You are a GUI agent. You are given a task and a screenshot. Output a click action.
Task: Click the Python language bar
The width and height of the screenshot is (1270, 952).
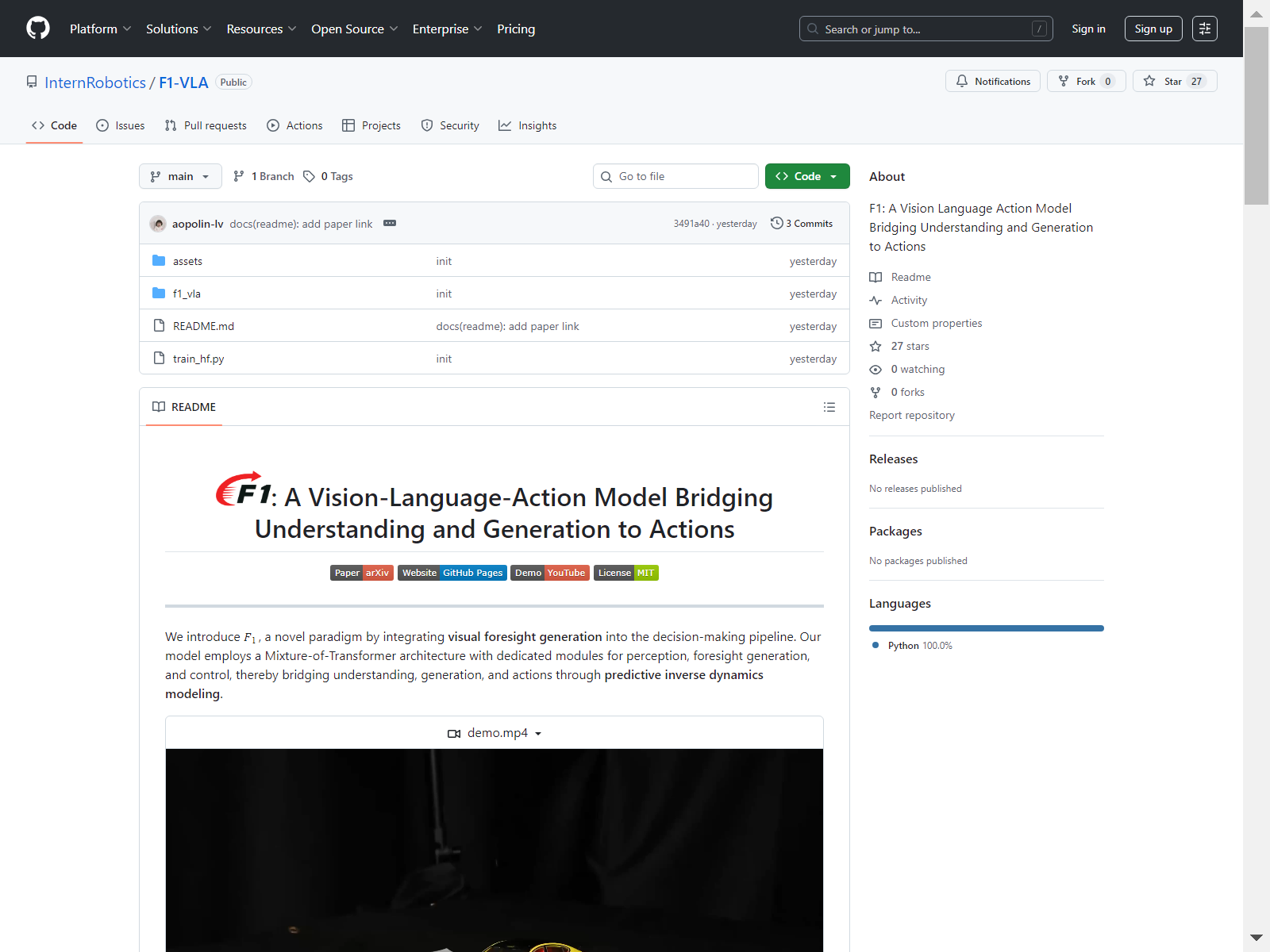click(x=987, y=628)
